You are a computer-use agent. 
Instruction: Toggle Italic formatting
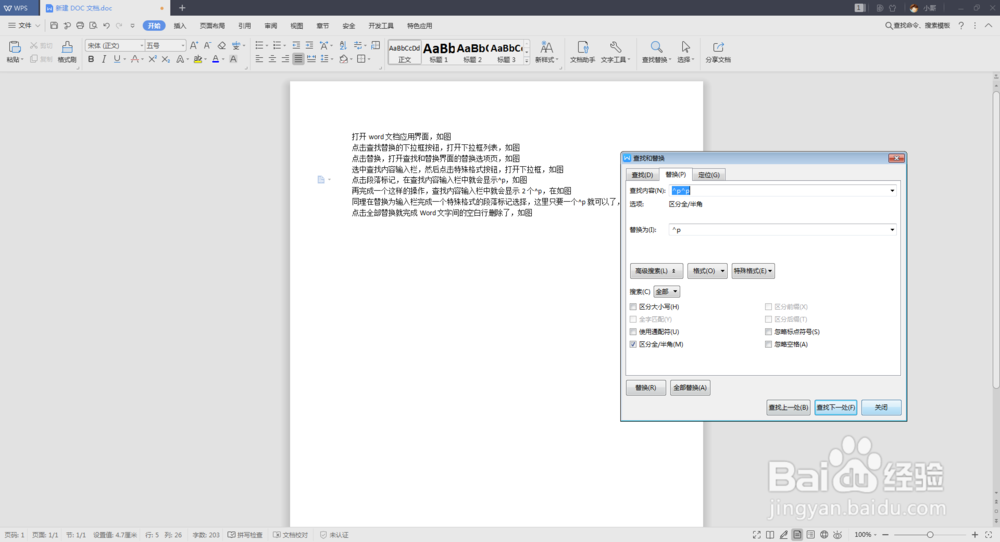pos(103,59)
